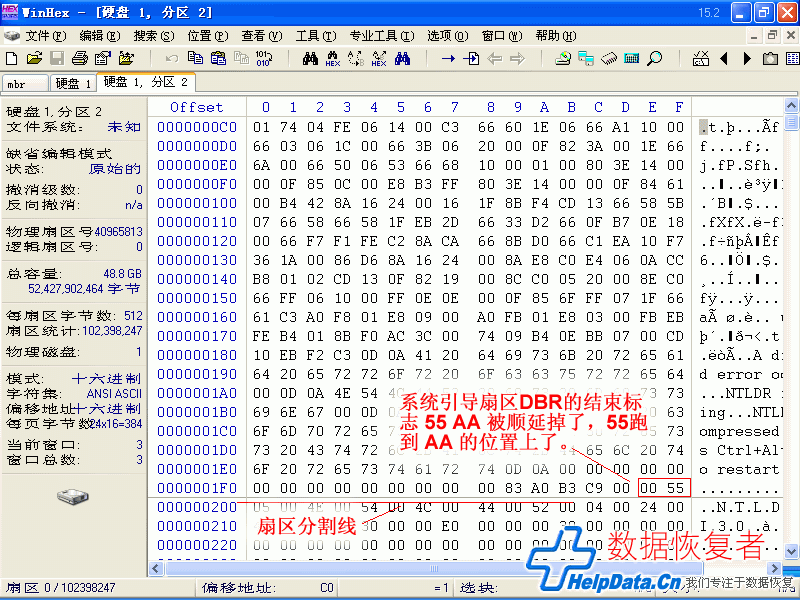This screenshot has width=800, height=600.
Task: Open the 文件(F) menu
Action: point(46,36)
